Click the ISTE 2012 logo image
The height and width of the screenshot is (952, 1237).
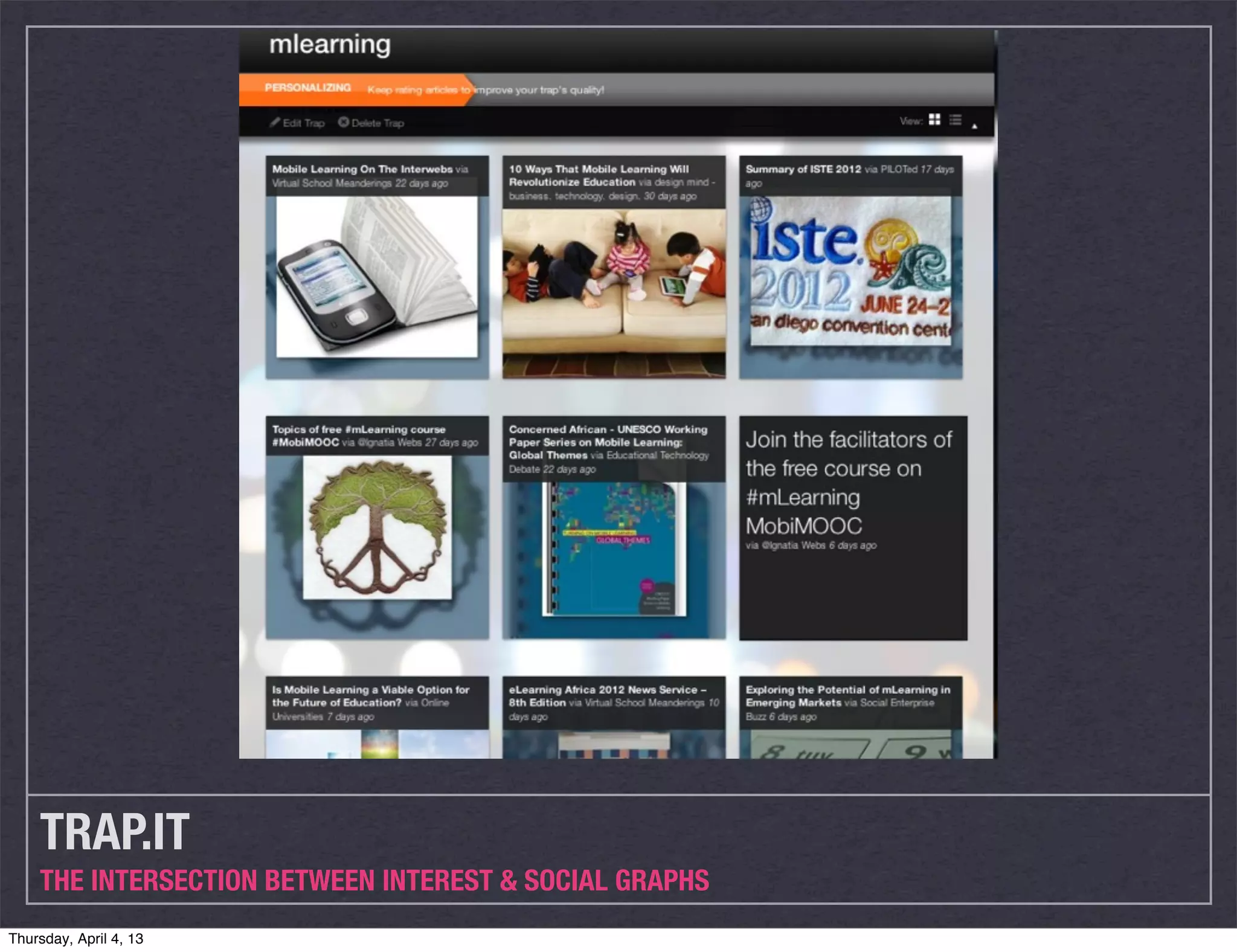(x=850, y=272)
